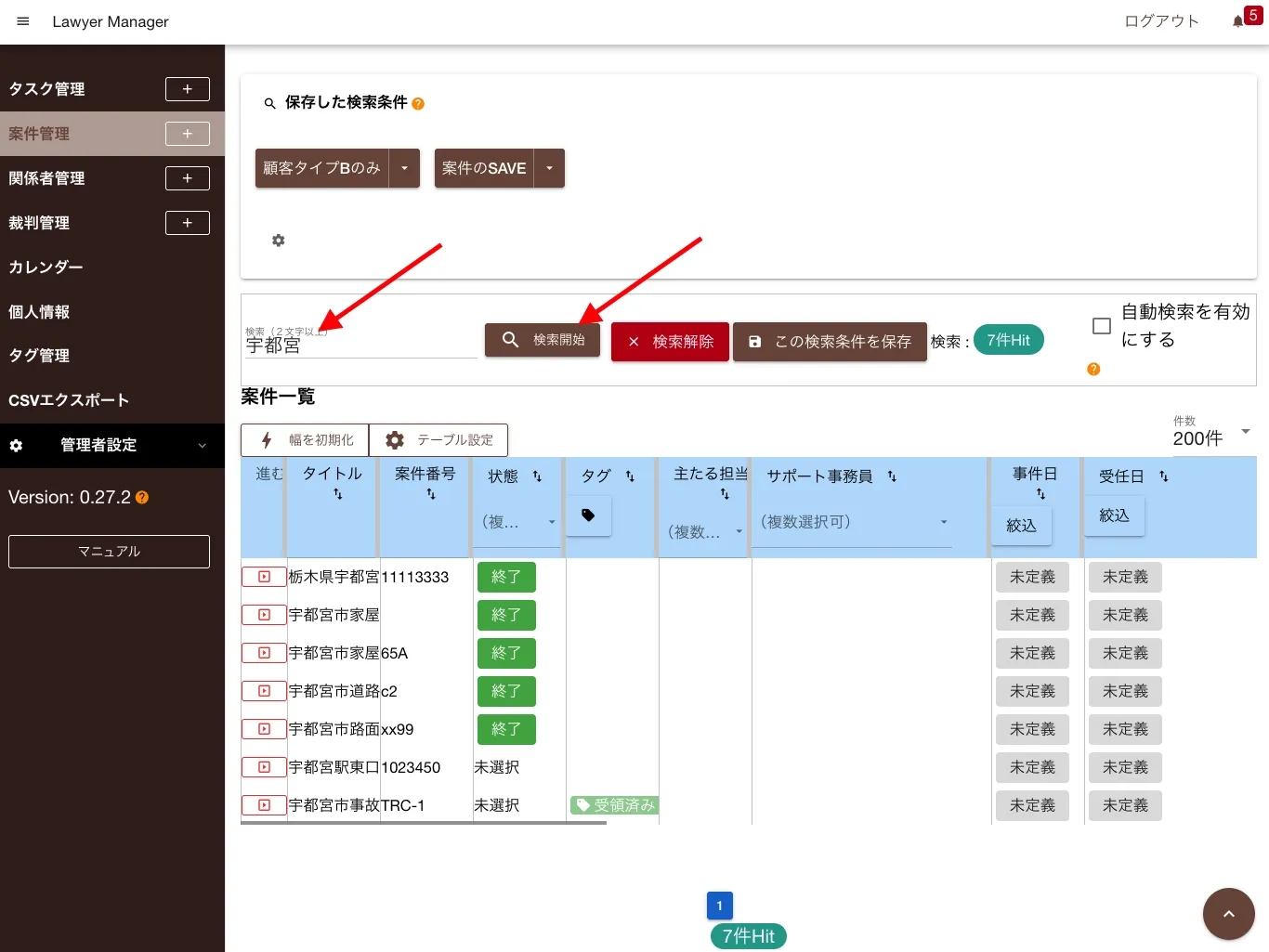
Task: Open 裁判管理 in sidebar
Action: click(39, 223)
